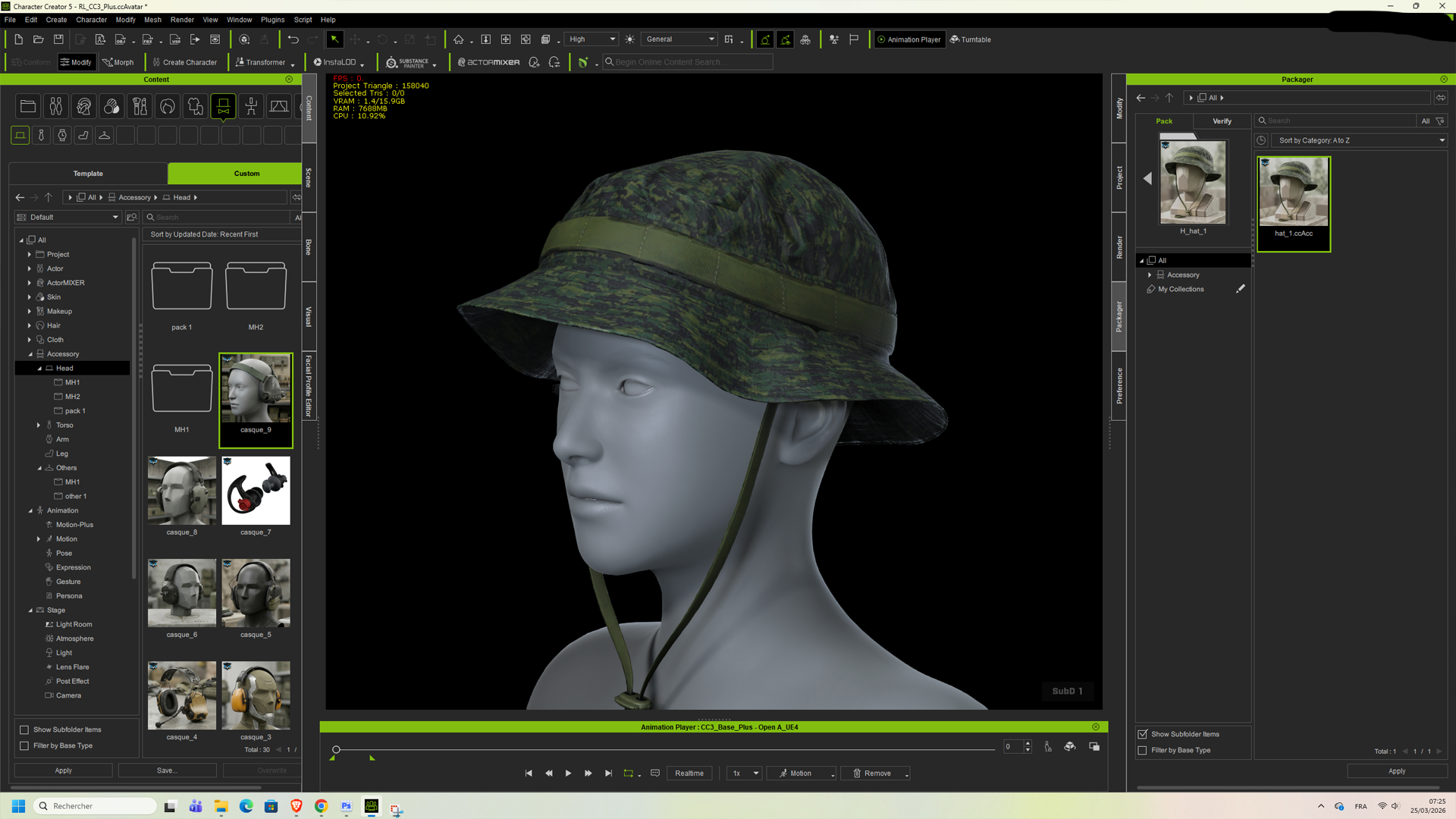Enable Show Subfolder Items in Content panel
Viewport: 1456px width, 819px height.
(x=24, y=730)
